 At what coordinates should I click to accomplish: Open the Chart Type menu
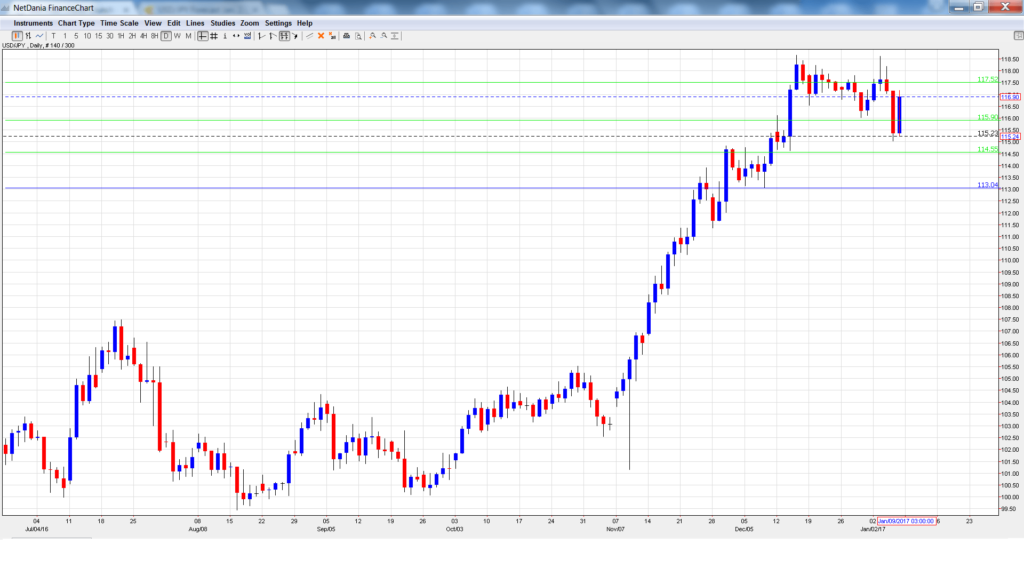75,22
